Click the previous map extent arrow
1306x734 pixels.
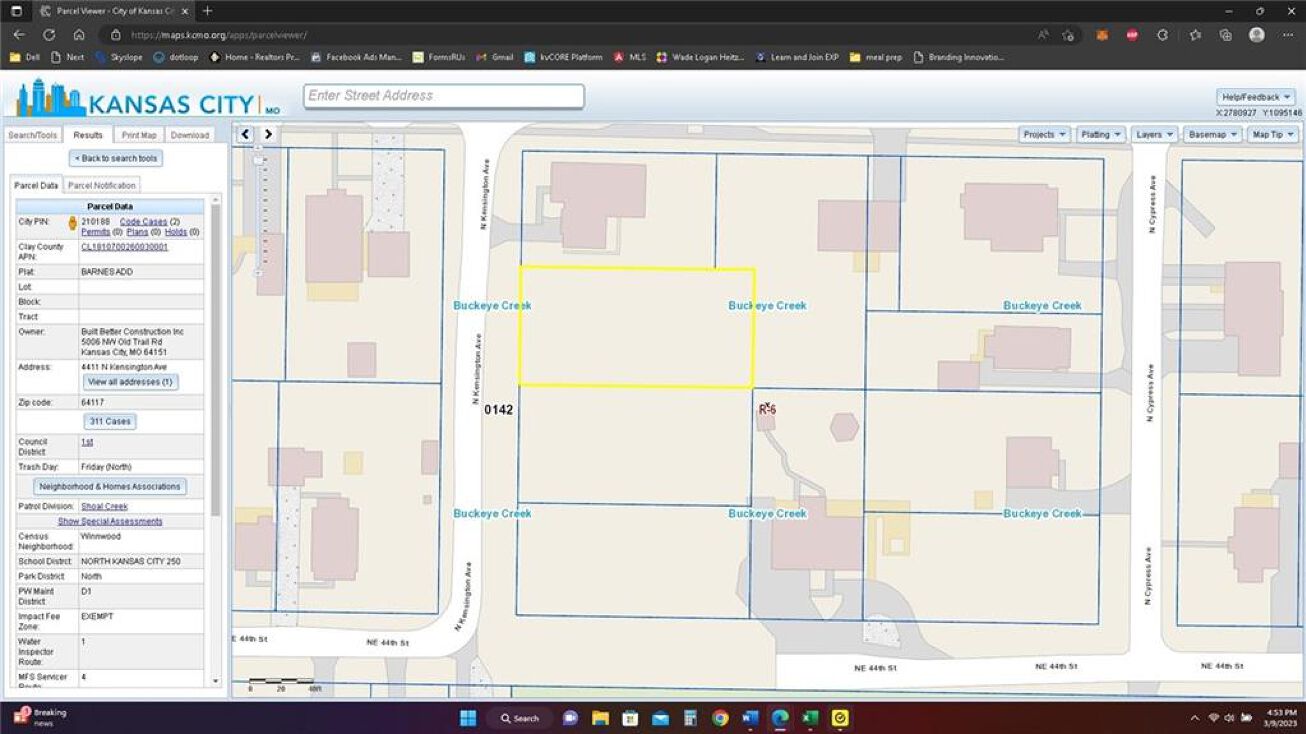(x=246, y=134)
